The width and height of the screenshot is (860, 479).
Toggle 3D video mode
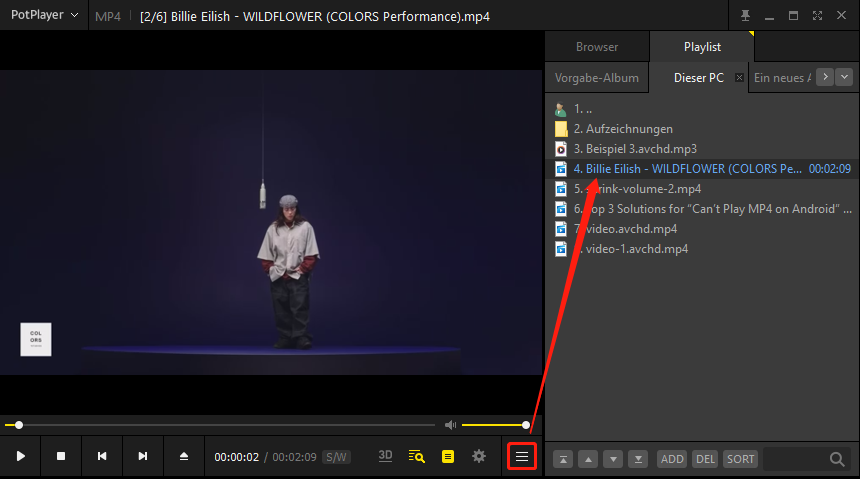(x=385, y=456)
